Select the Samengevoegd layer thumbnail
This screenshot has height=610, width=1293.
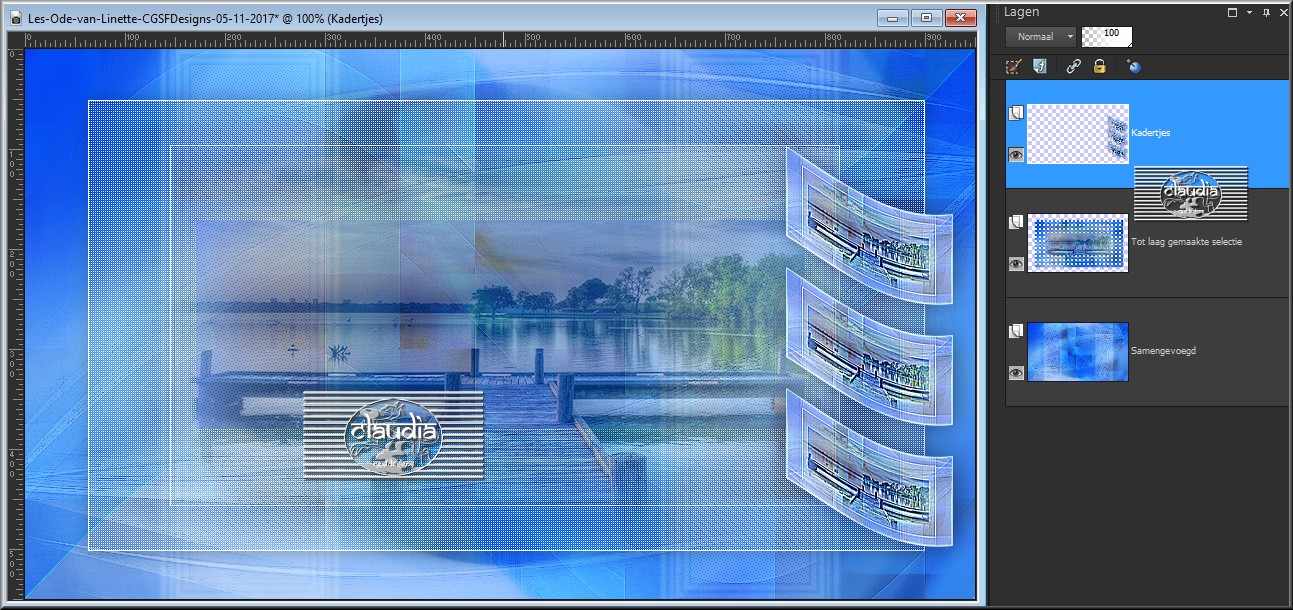1078,352
